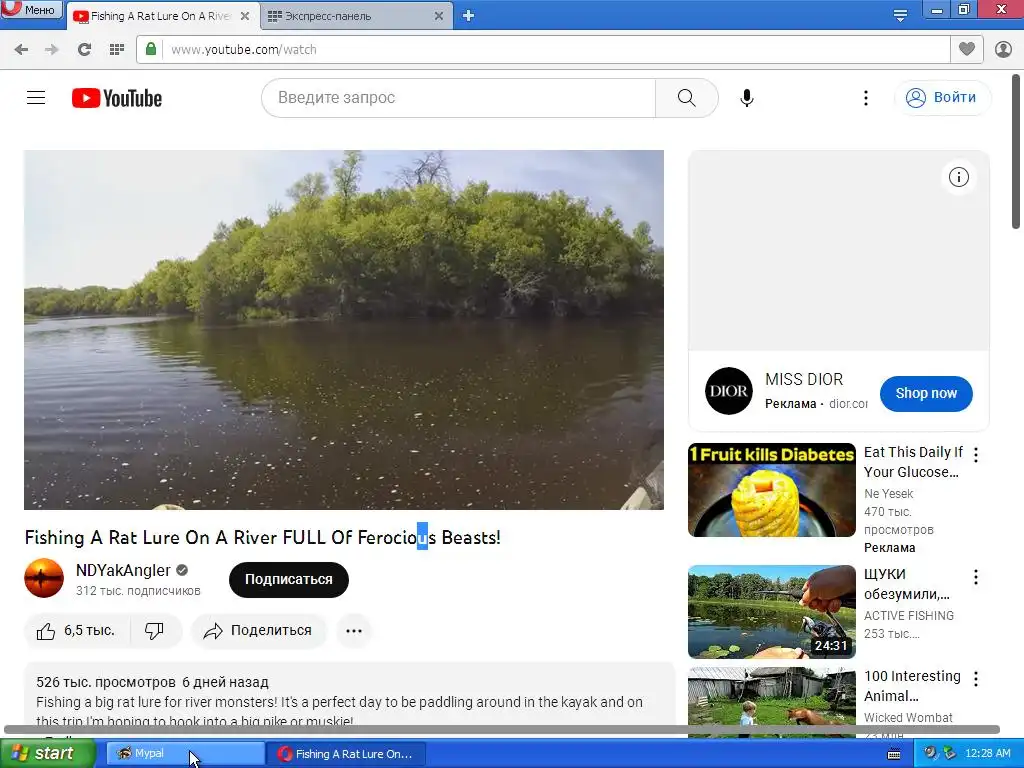Click the first system tray notification icon

pyautogui.click(x=930, y=754)
